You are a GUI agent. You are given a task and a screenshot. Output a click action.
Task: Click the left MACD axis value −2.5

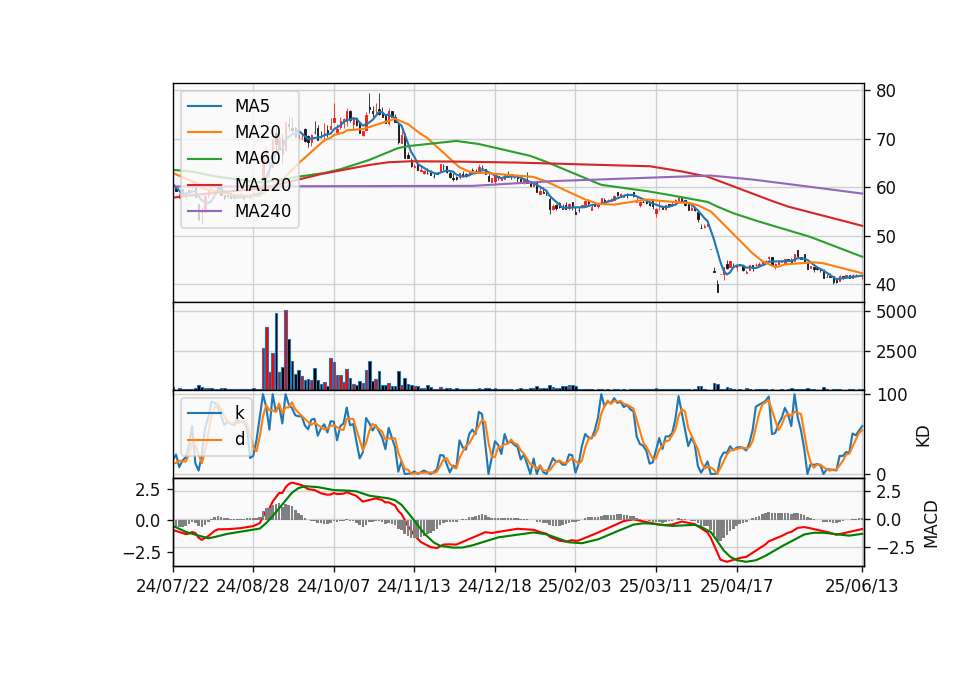(141, 553)
